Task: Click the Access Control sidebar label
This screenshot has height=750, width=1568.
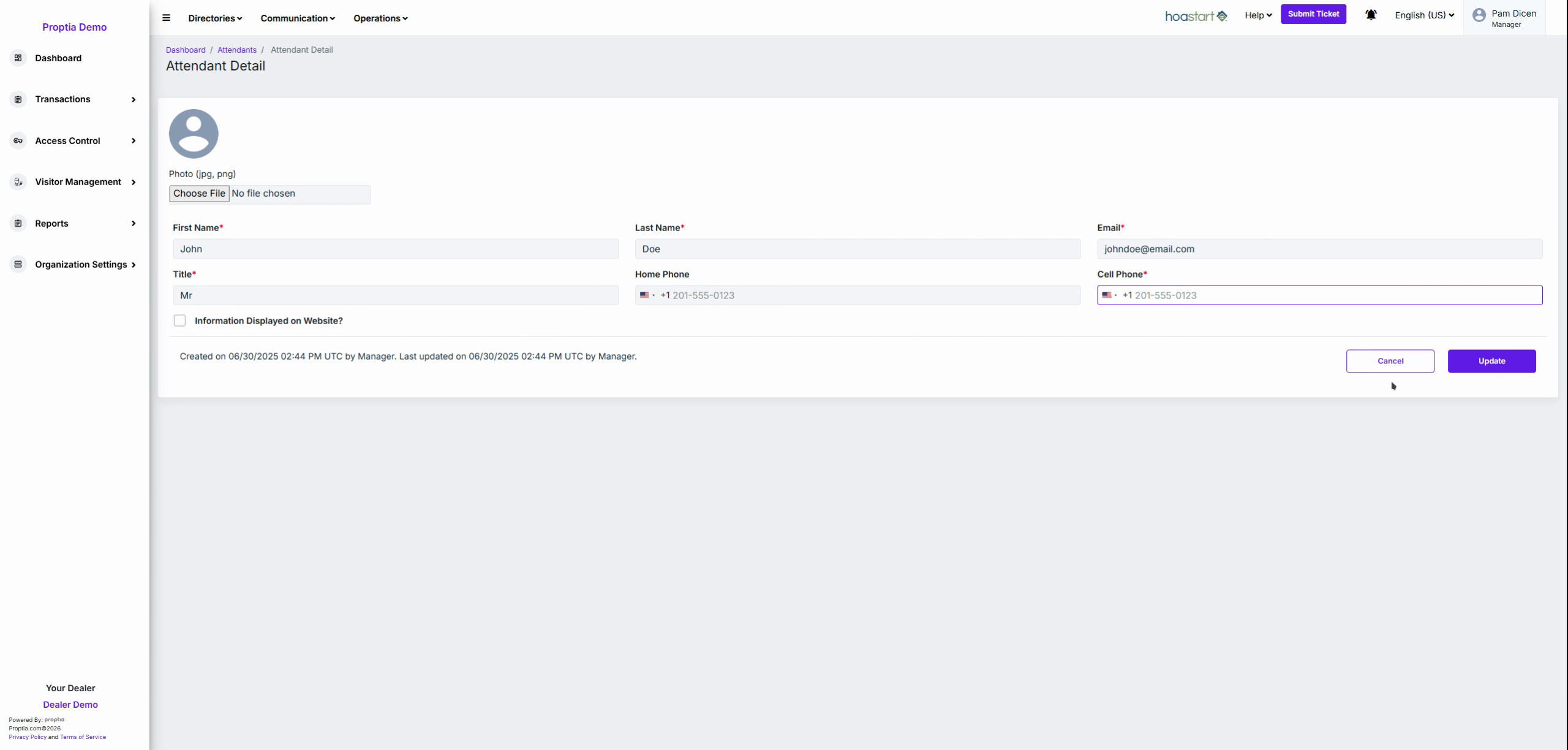Action: (x=67, y=141)
